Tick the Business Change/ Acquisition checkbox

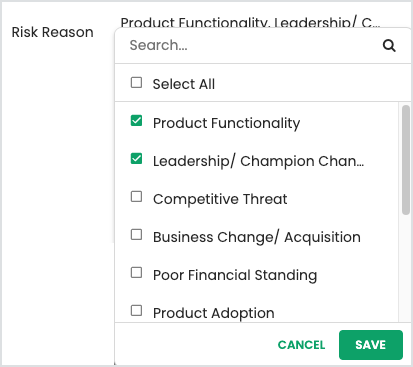point(136,235)
